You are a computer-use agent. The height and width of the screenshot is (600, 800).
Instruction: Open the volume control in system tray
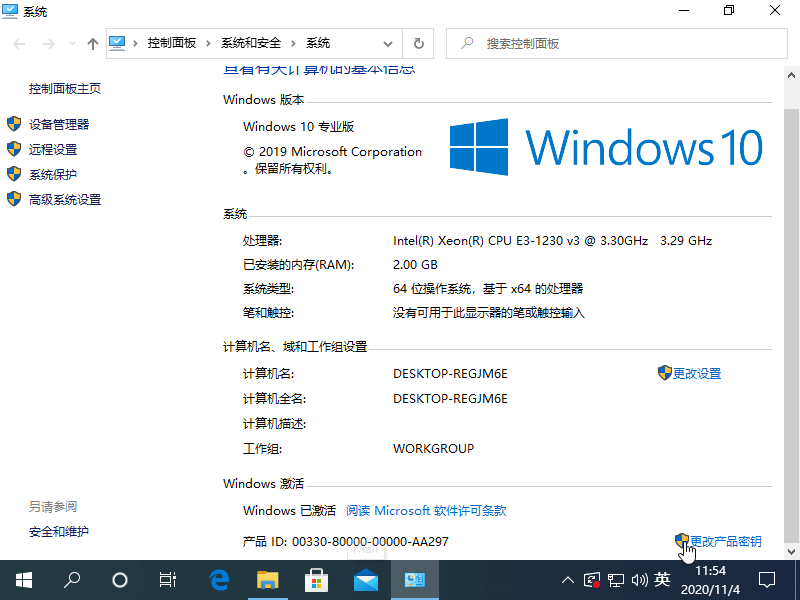(x=640, y=580)
